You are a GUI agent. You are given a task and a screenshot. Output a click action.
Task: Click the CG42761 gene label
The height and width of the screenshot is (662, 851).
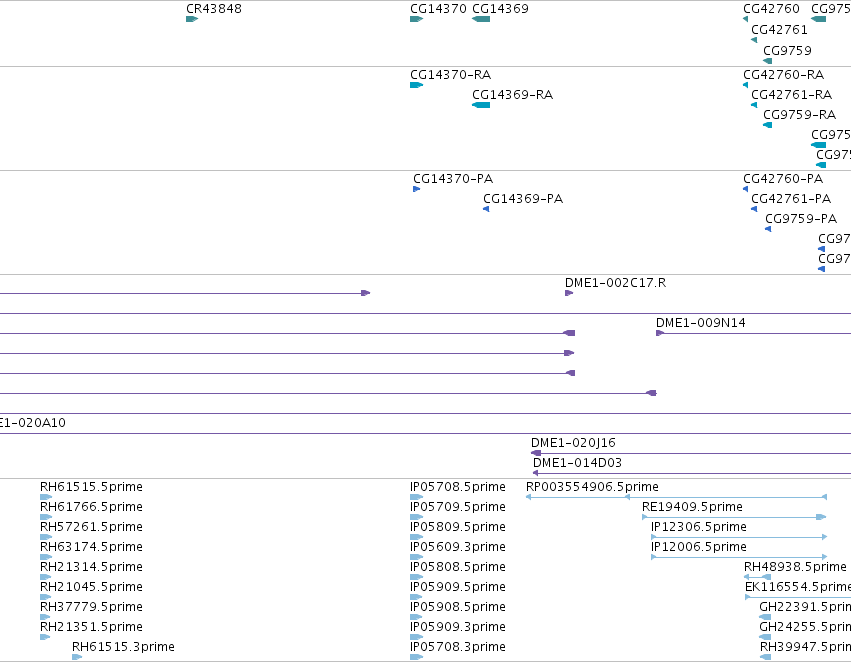pyautogui.click(x=779, y=29)
